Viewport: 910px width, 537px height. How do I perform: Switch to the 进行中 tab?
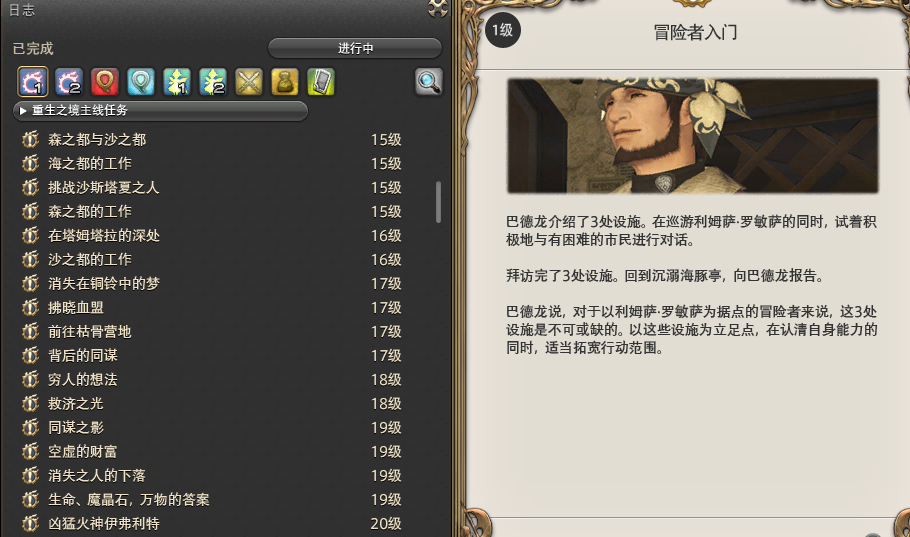[355, 48]
